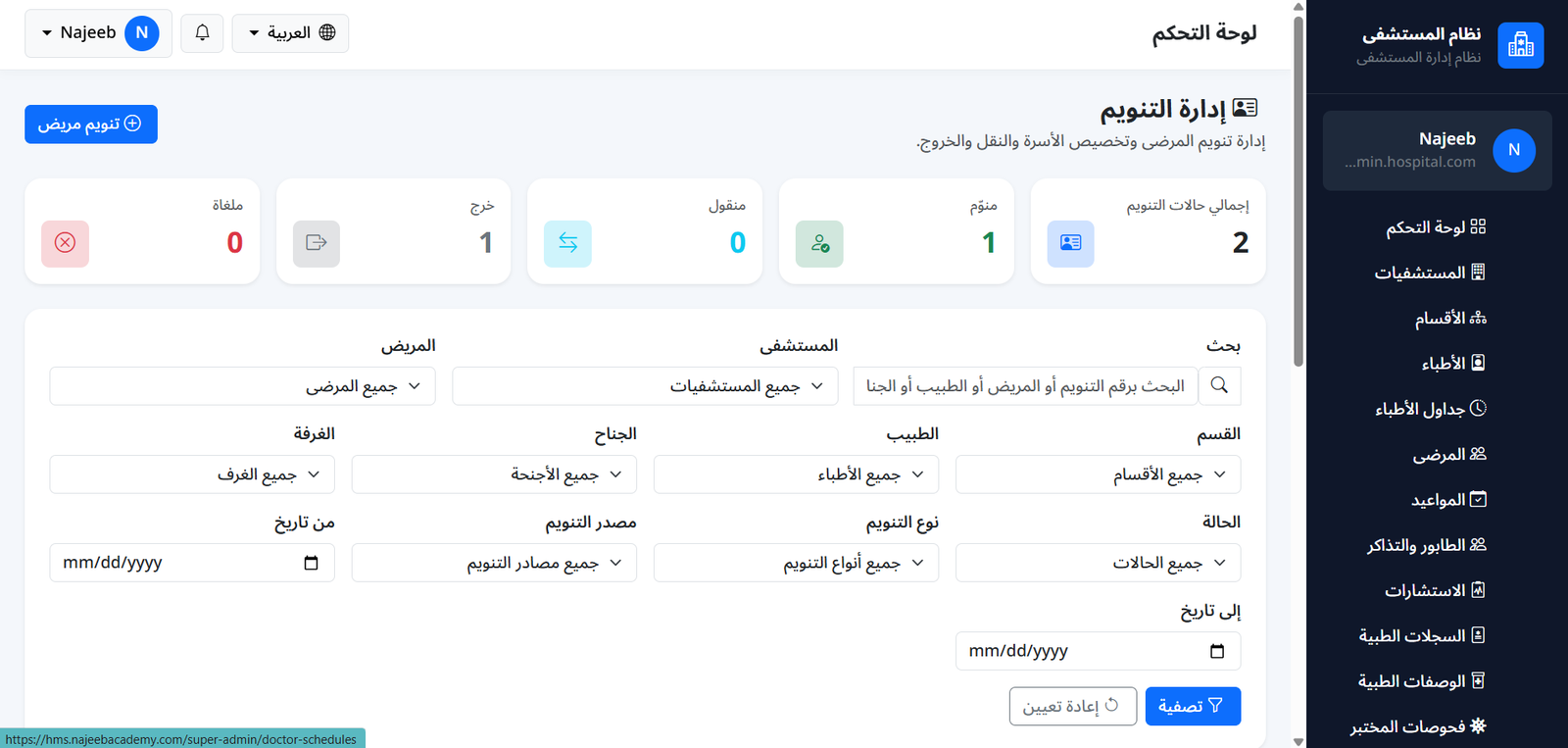The image size is (1568, 748).
Task: Expand جميع الأقسام dropdown
Action: (1098, 474)
